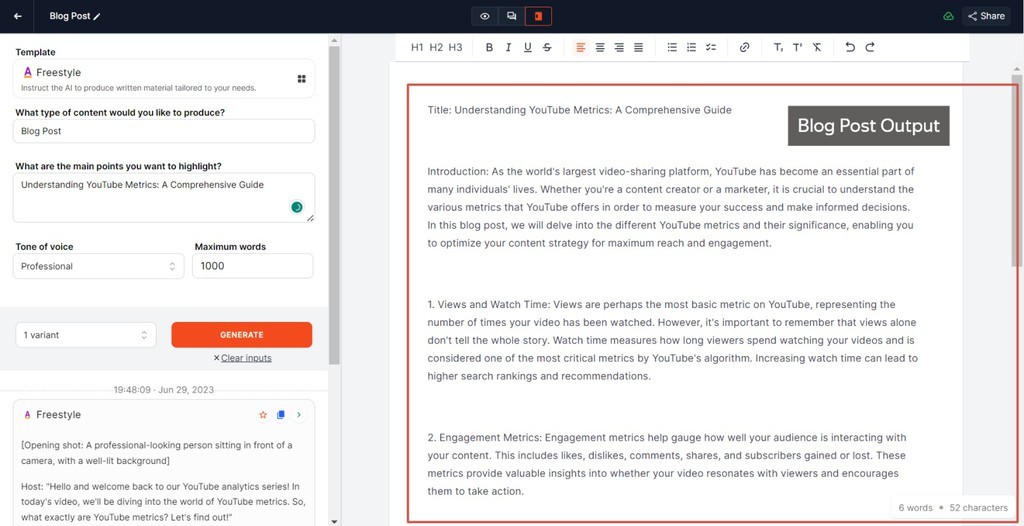The image size is (1024, 526).
Task: Toggle the orange side panel layout view
Action: pyautogui.click(x=538, y=16)
